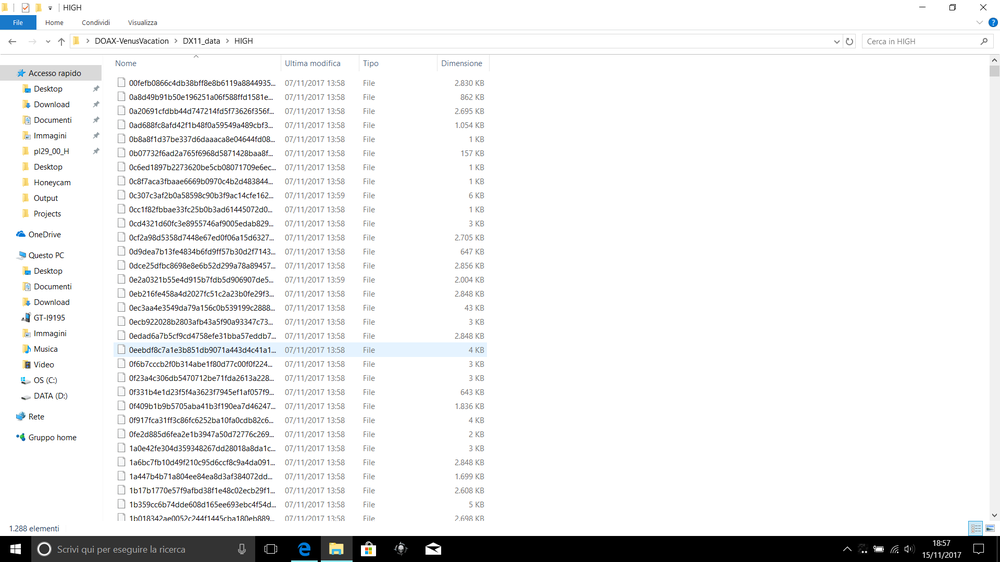This screenshot has height=562, width=1000.
Task: Select the file starting with 00fefb0866c4db38
Action: (x=300, y=83)
